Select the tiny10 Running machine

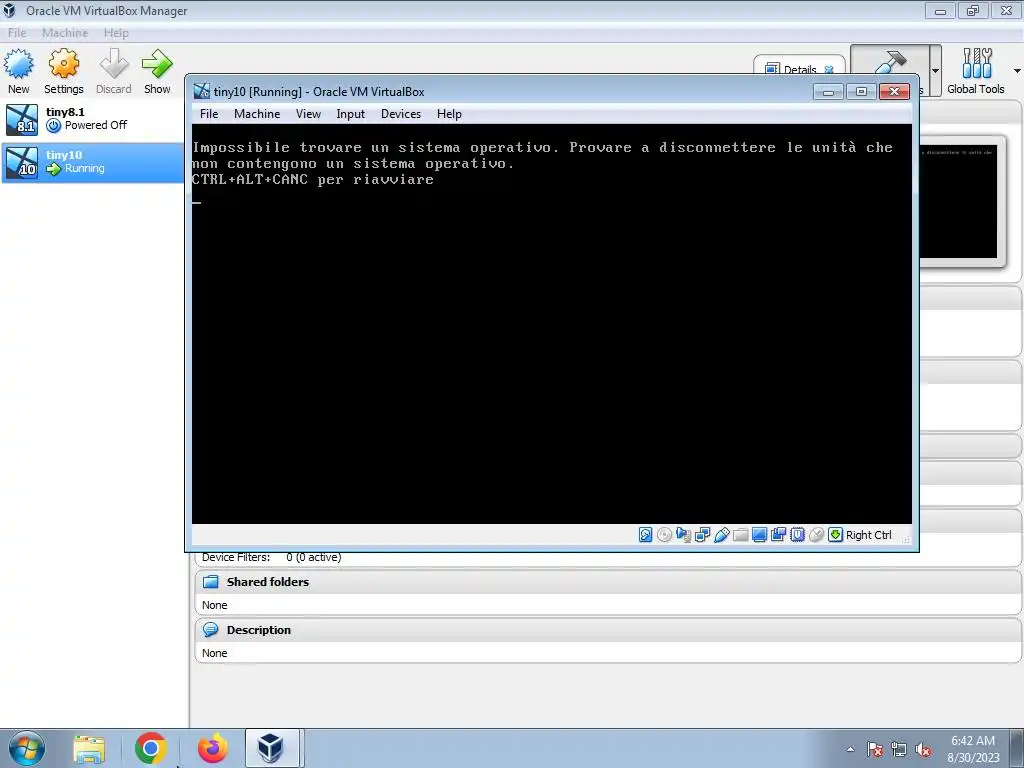[x=93, y=163]
